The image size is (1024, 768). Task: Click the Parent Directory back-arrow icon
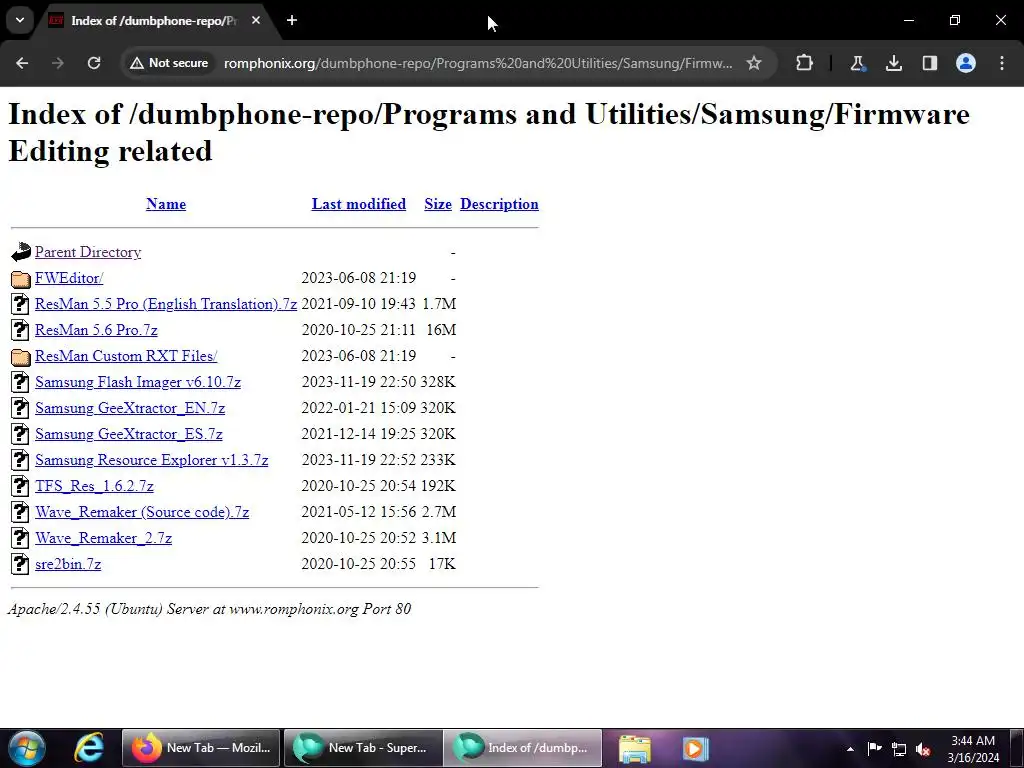[20, 252]
